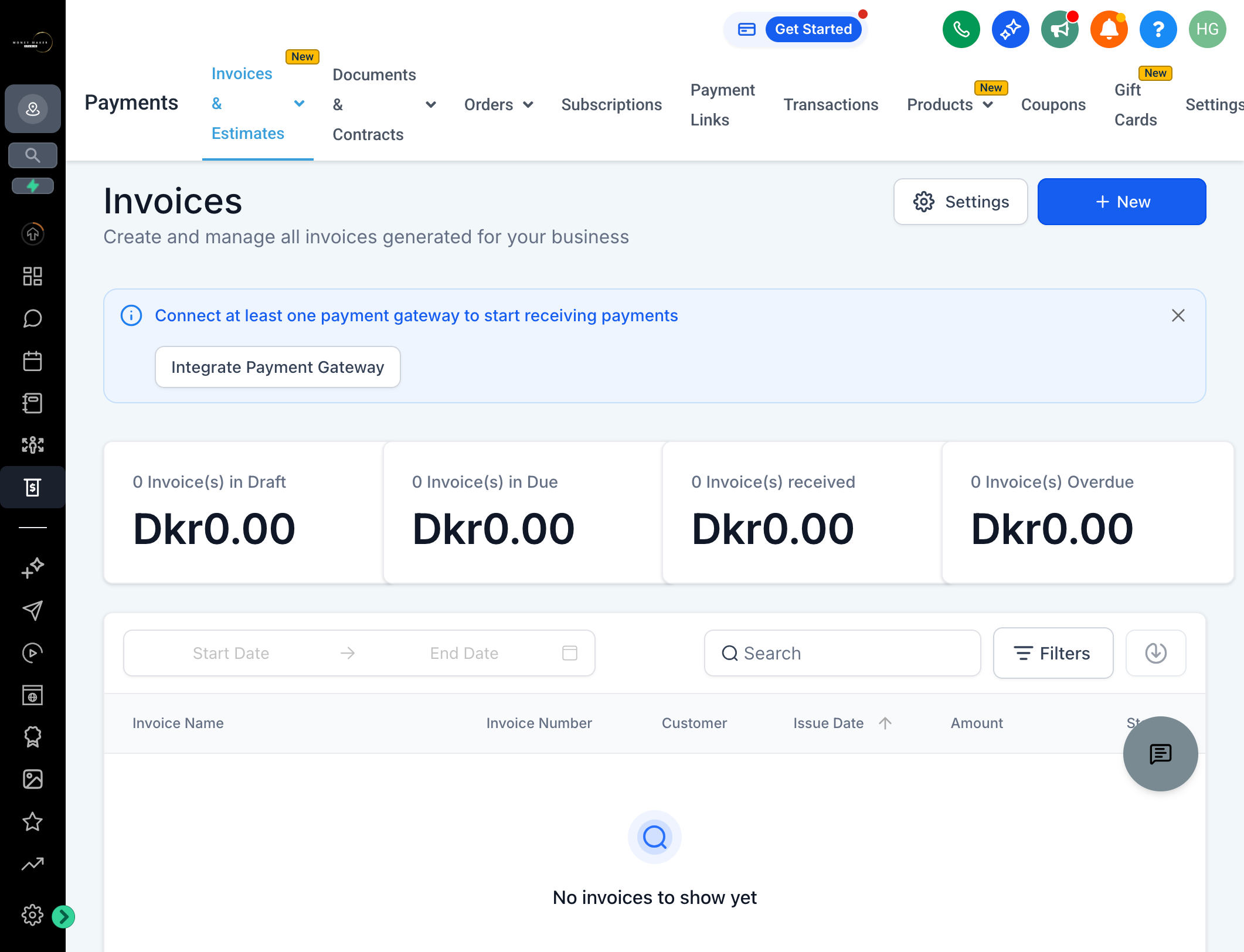This screenshot has height=952, width=1244.
Task: Click the account switcher location icon
Action: point(33,108)
